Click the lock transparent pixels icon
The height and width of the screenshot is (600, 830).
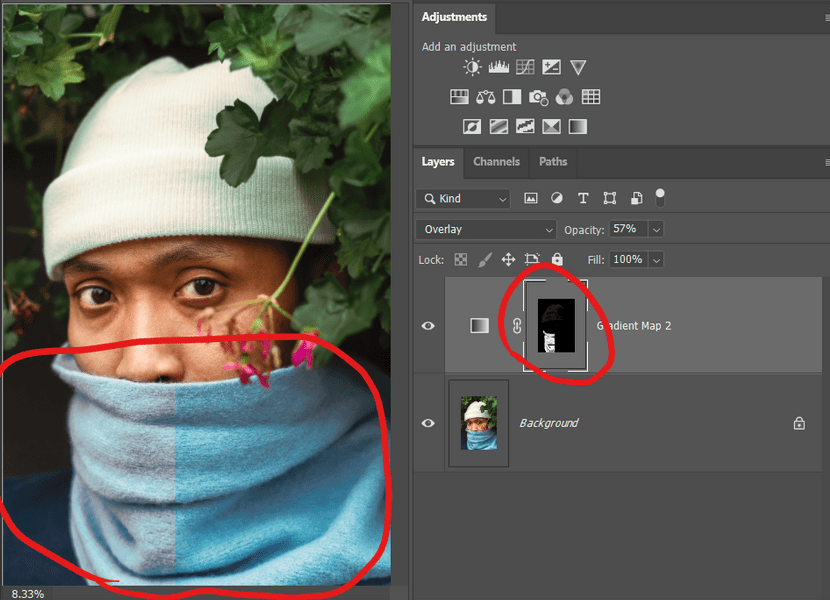click(x=461, y=259)
